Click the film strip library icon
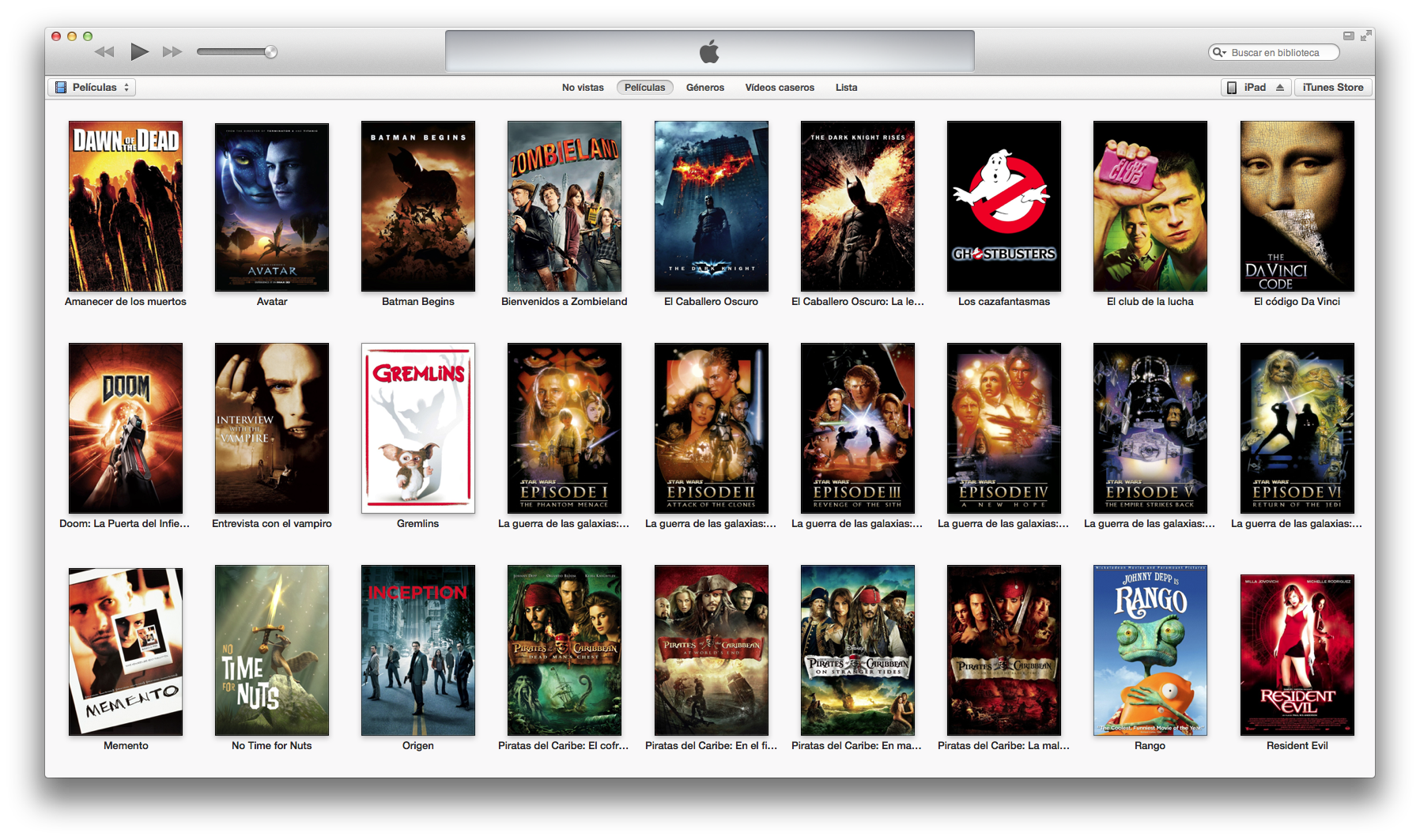Image resolution: width=1420 pixels, height=840 pixels. [61, 88]
